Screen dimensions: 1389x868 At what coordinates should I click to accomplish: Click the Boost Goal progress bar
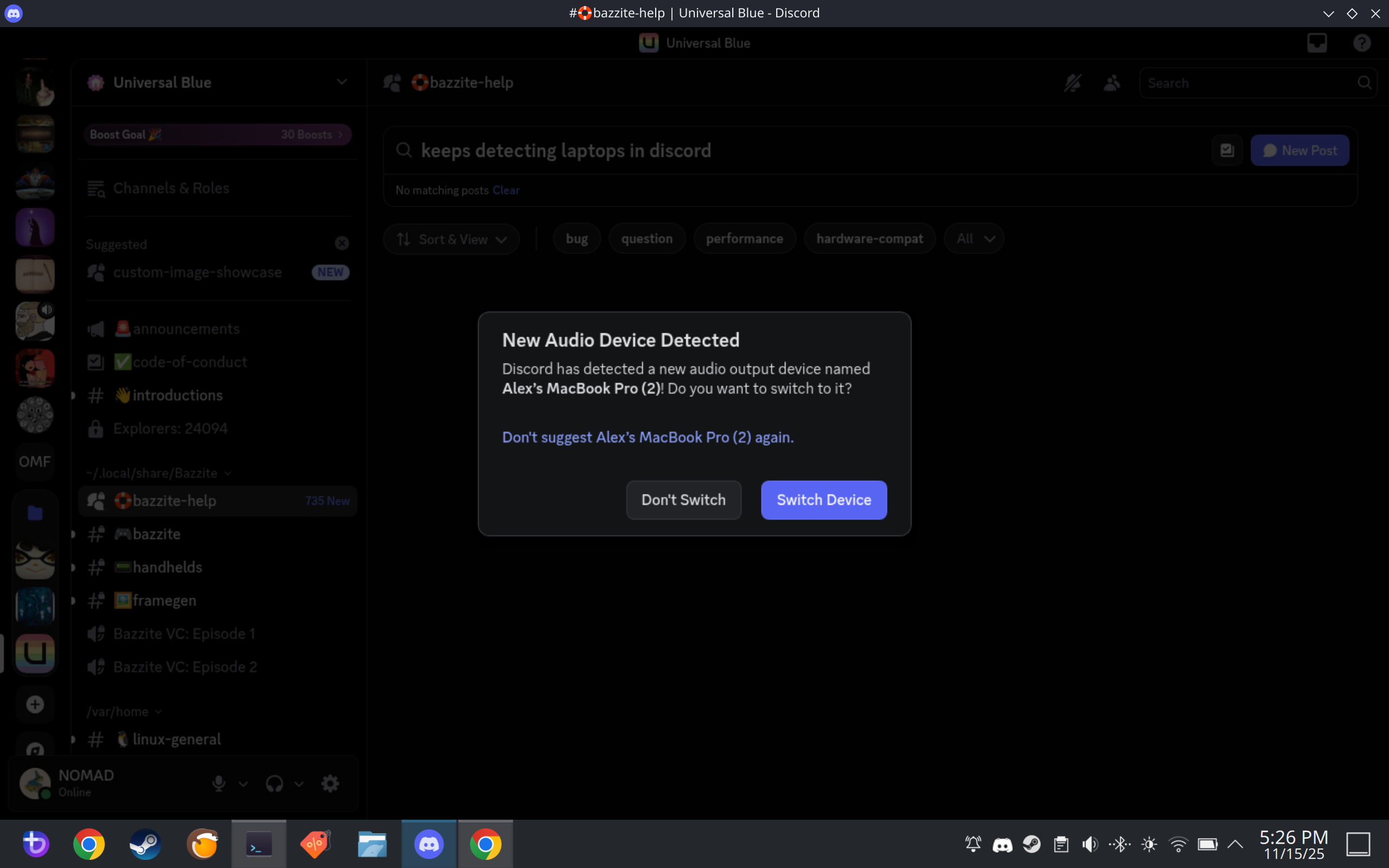[217, 134]
